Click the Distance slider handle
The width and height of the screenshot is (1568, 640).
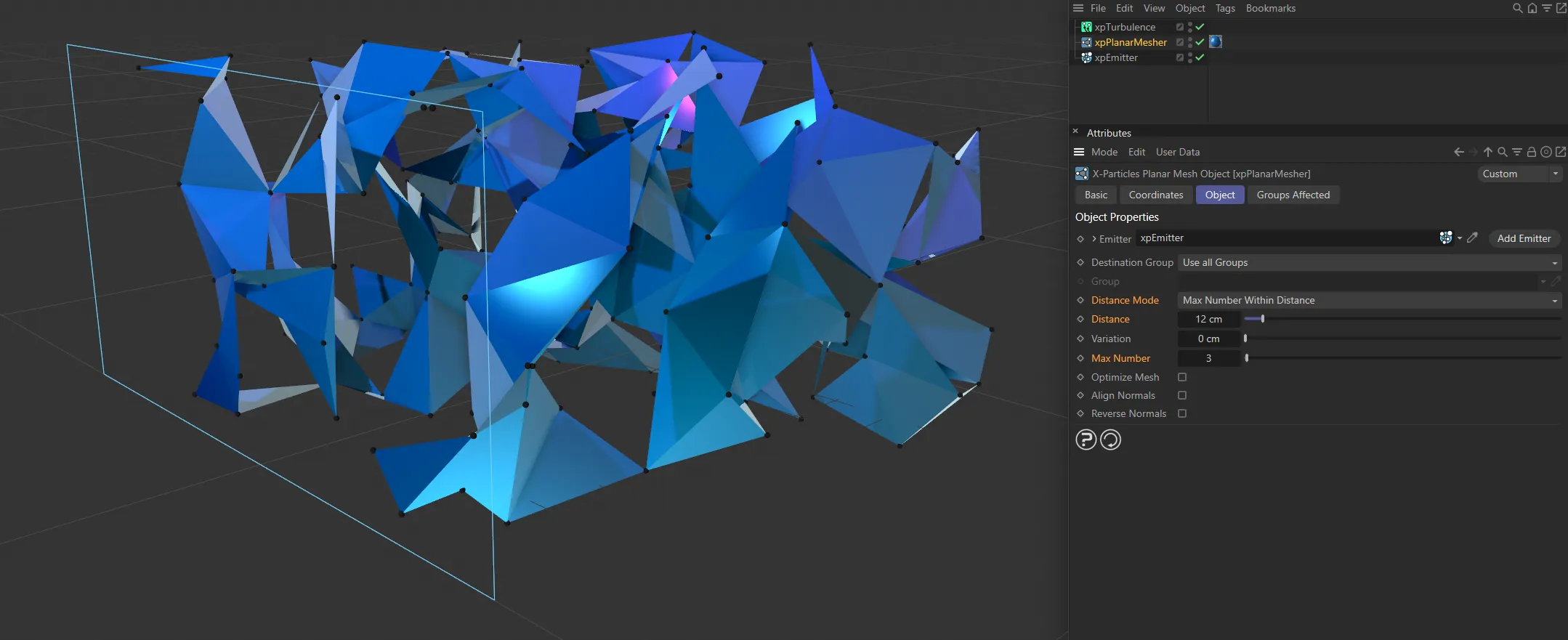pyautogui.click(x=1263, y=319)
